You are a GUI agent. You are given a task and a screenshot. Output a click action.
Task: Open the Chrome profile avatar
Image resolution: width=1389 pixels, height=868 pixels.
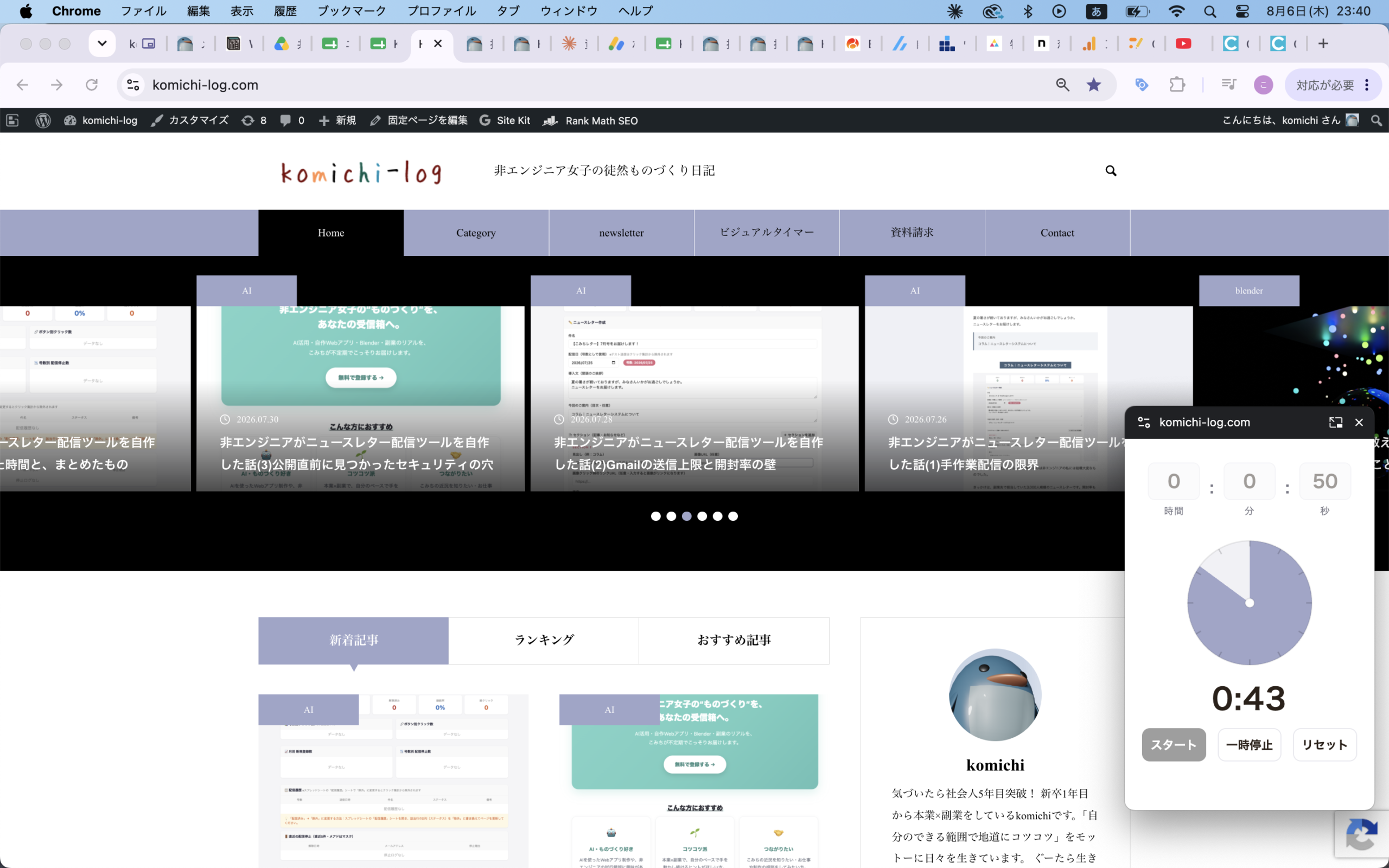(1263, 85)
